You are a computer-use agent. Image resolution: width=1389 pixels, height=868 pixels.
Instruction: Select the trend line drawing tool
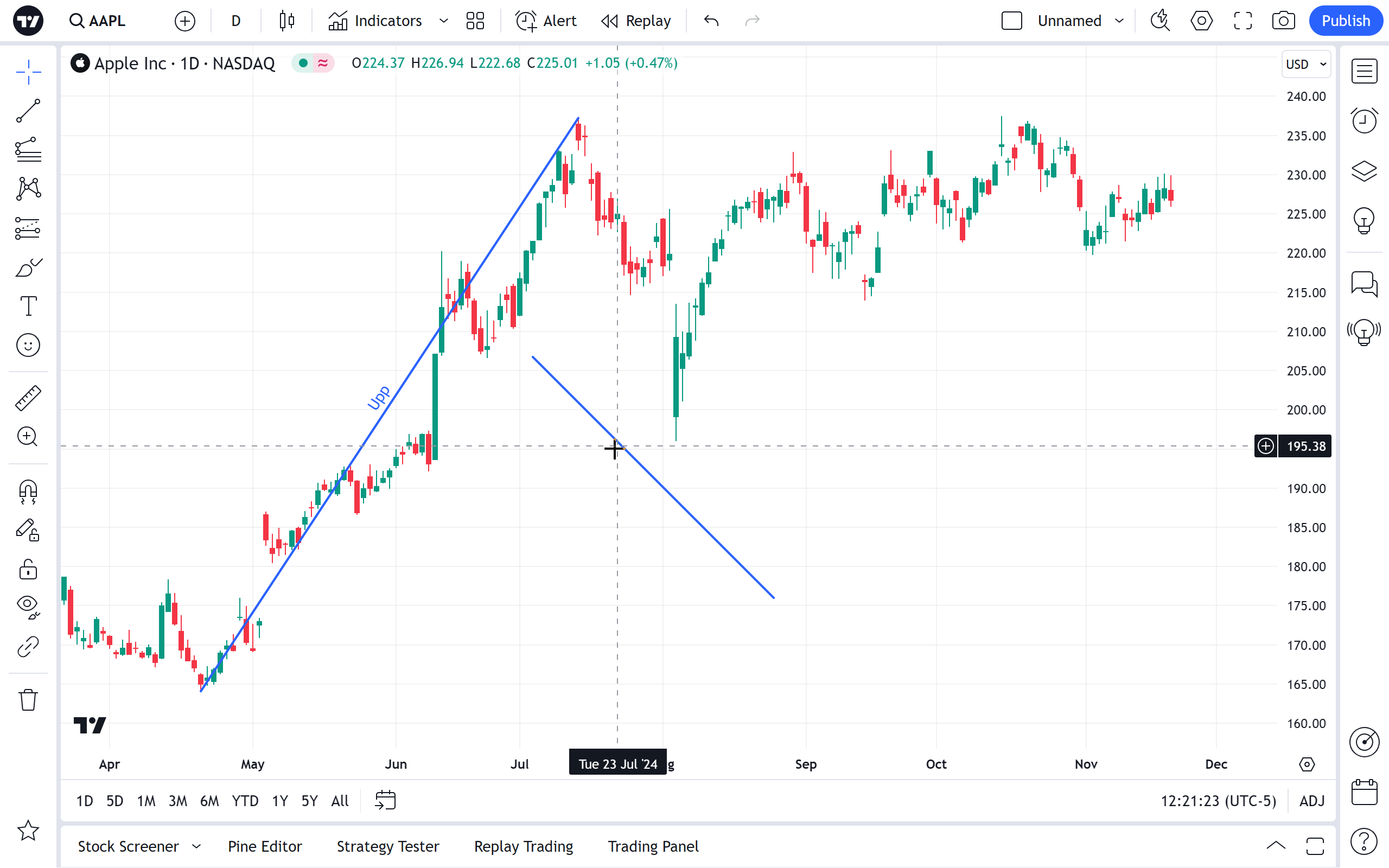[28, 111]
